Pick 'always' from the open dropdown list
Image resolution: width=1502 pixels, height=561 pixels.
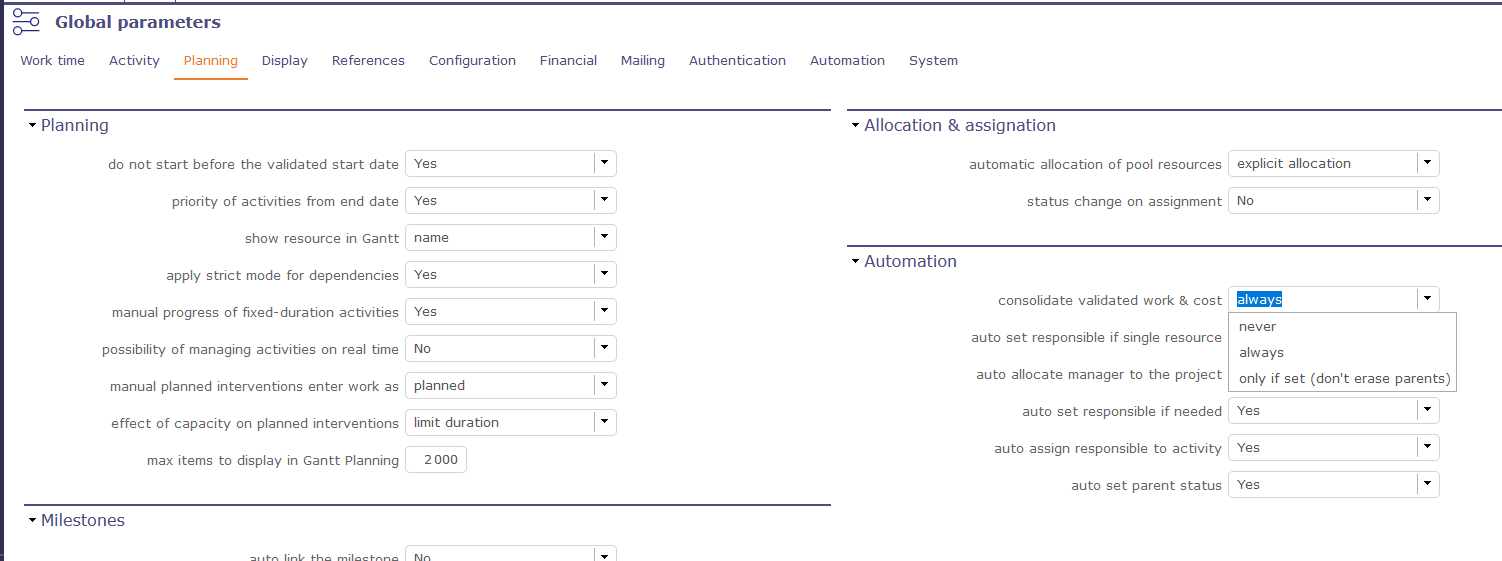pos(1261,353)
